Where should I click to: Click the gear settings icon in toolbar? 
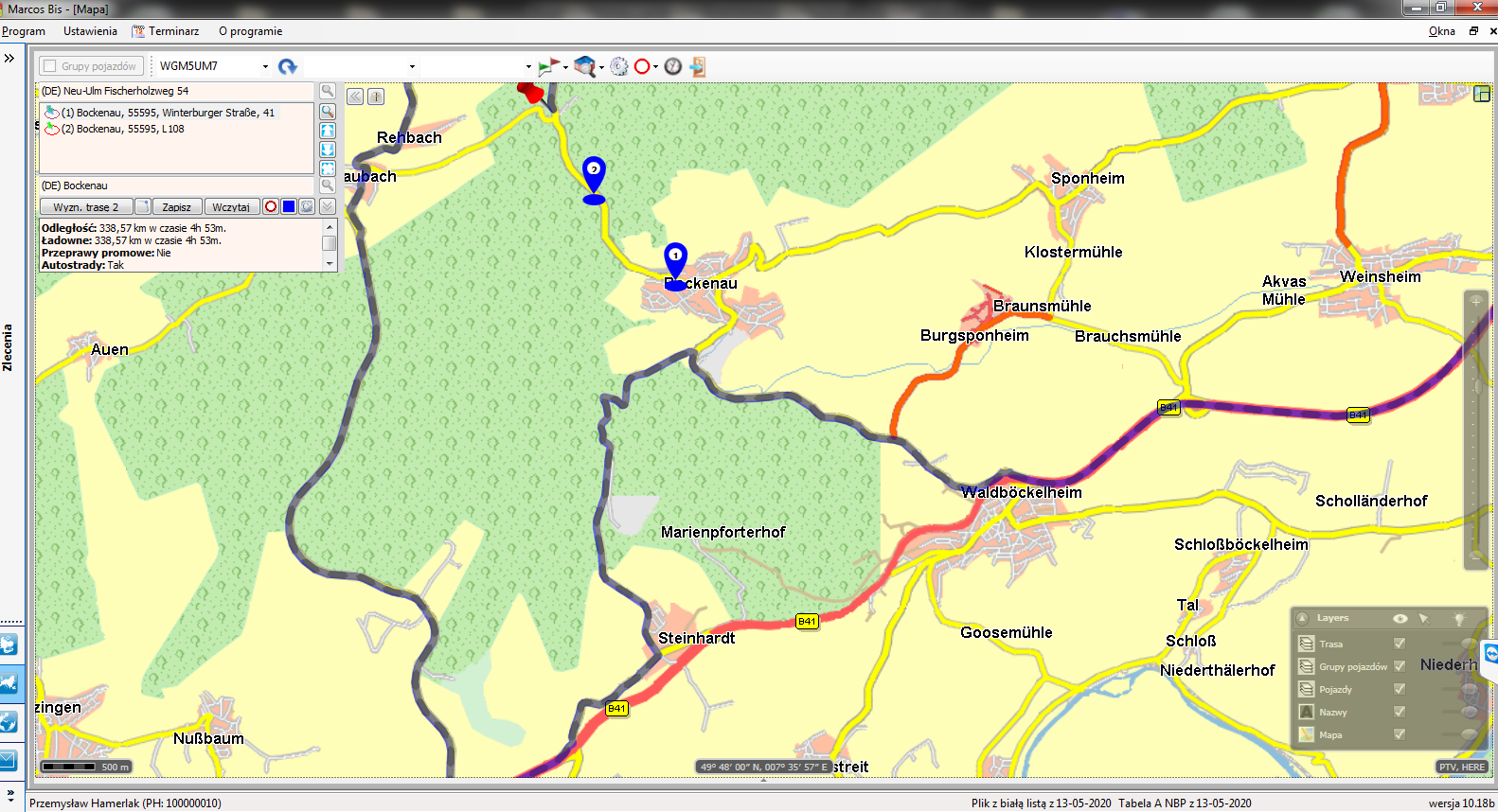(619, 66)
